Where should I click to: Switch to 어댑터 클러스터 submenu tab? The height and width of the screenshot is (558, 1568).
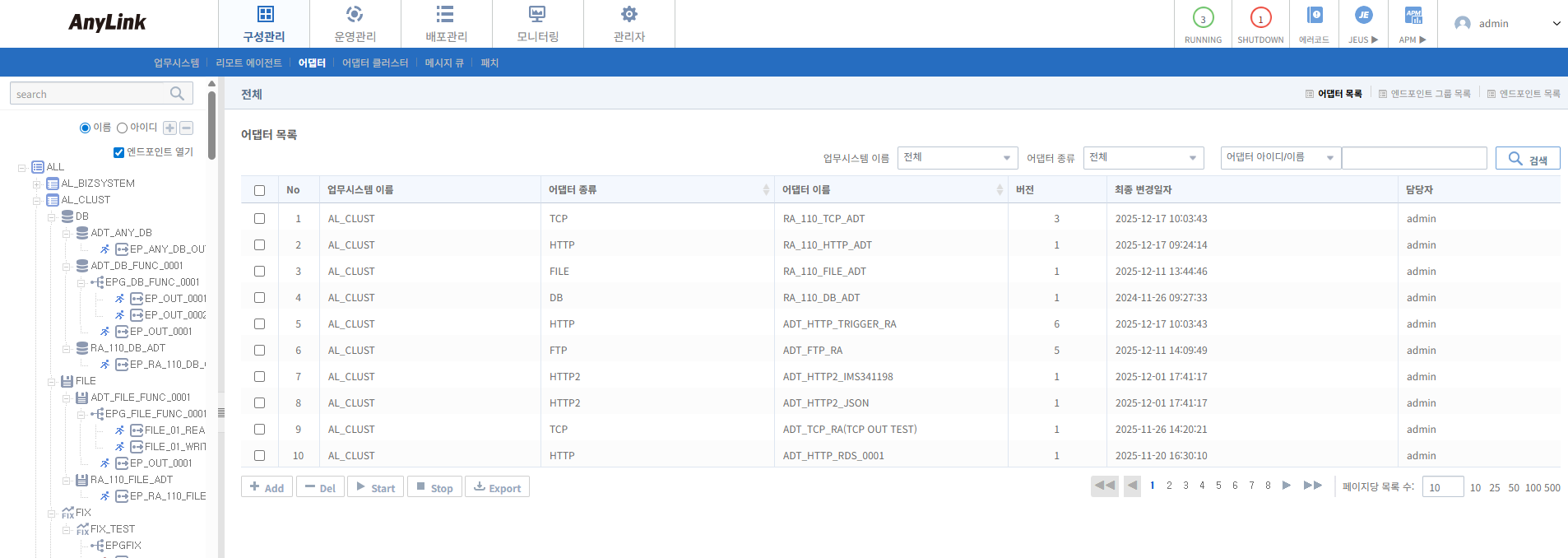point(375,63)
